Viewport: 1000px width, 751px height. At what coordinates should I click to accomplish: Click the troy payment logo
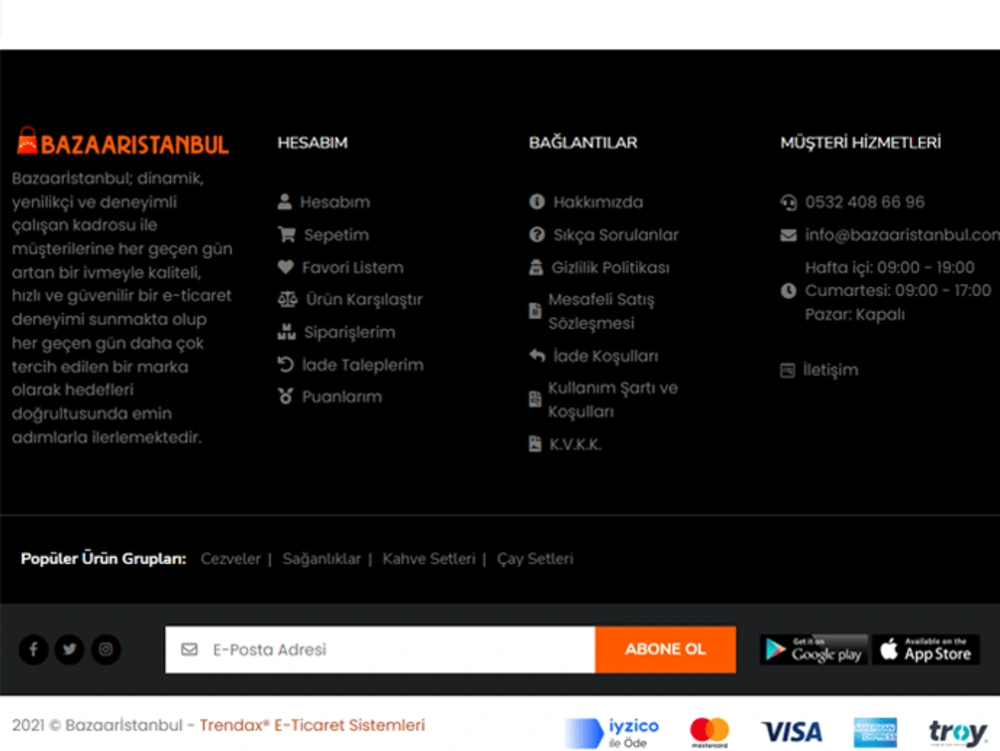point(958,733)
